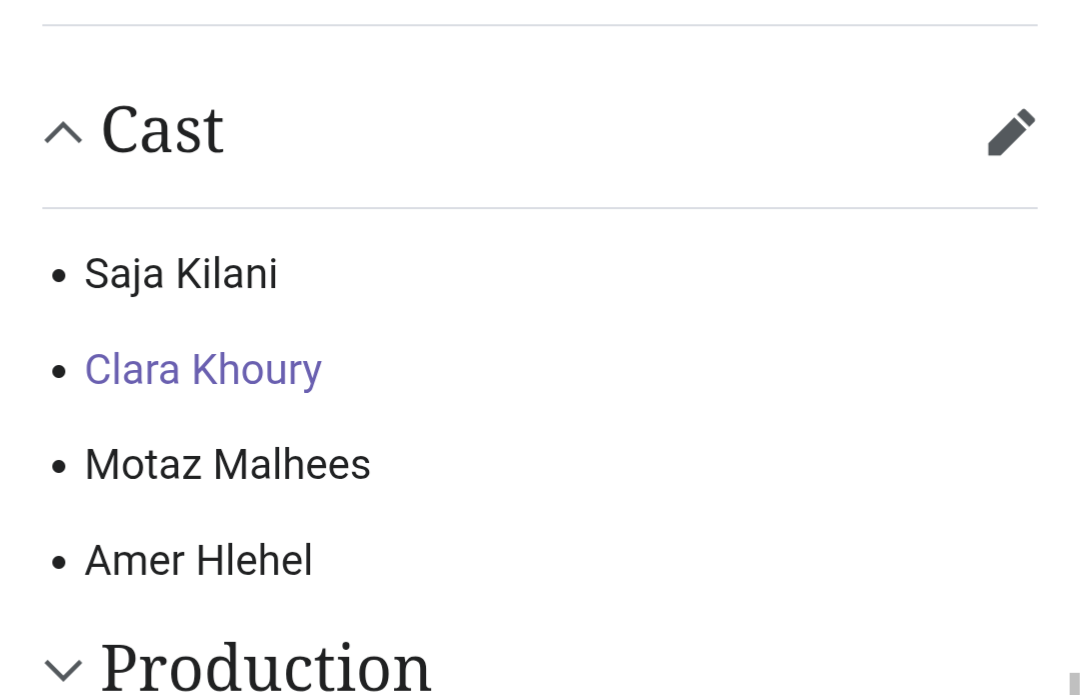
Task: Toggle the Production heading title
Action: pyautogui.click(x=266, y=667)
